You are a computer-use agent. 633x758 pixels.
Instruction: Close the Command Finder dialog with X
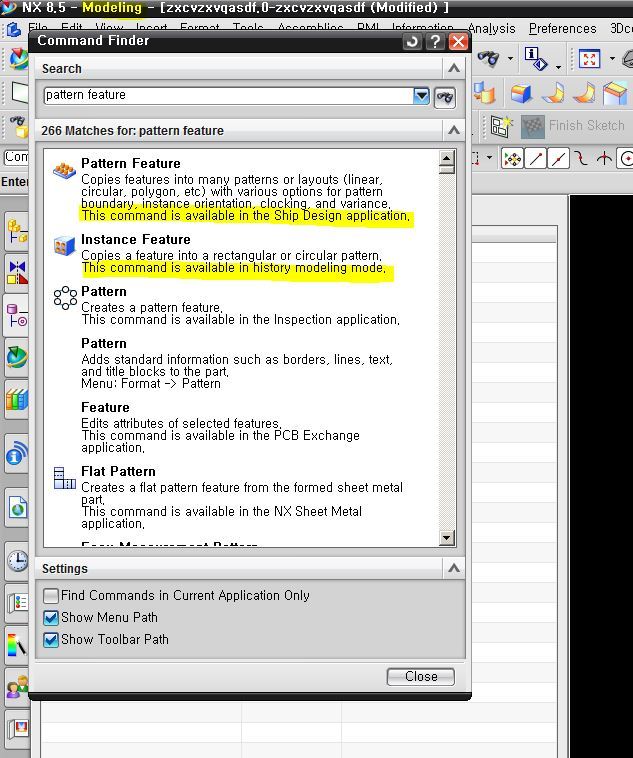[x=458, y=42]
